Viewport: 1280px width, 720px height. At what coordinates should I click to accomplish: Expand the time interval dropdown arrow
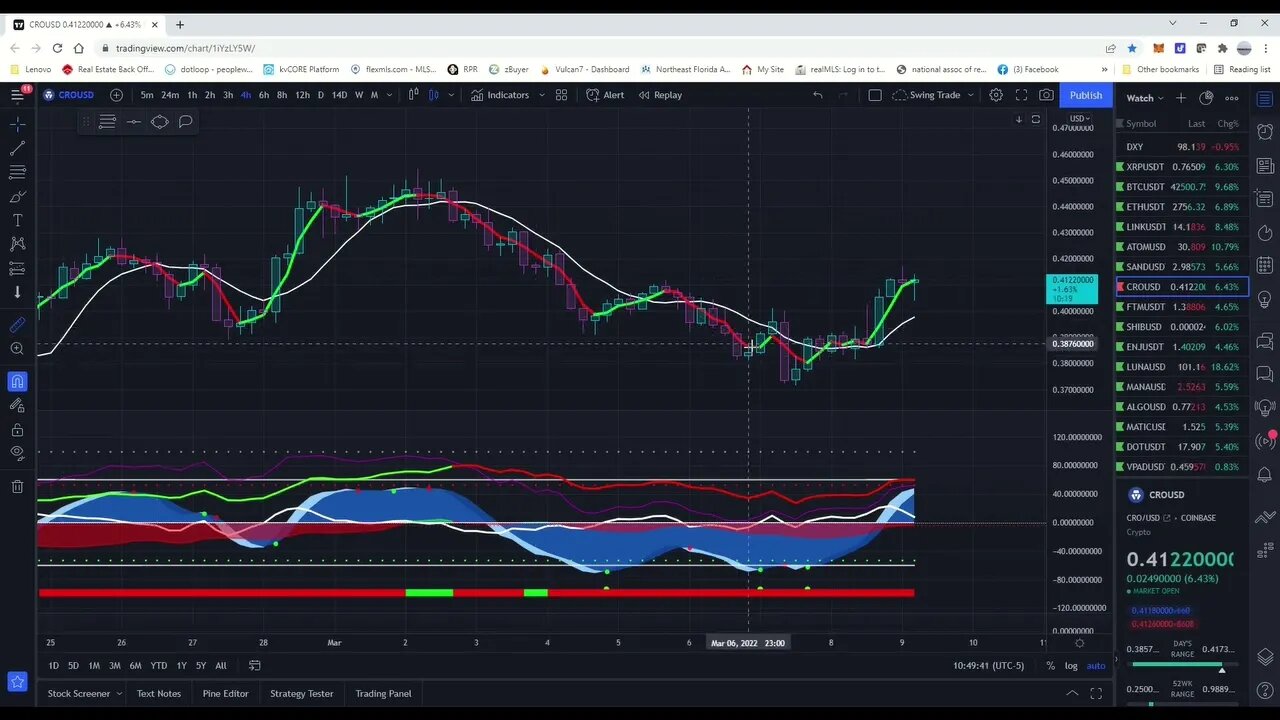[388, 95]
